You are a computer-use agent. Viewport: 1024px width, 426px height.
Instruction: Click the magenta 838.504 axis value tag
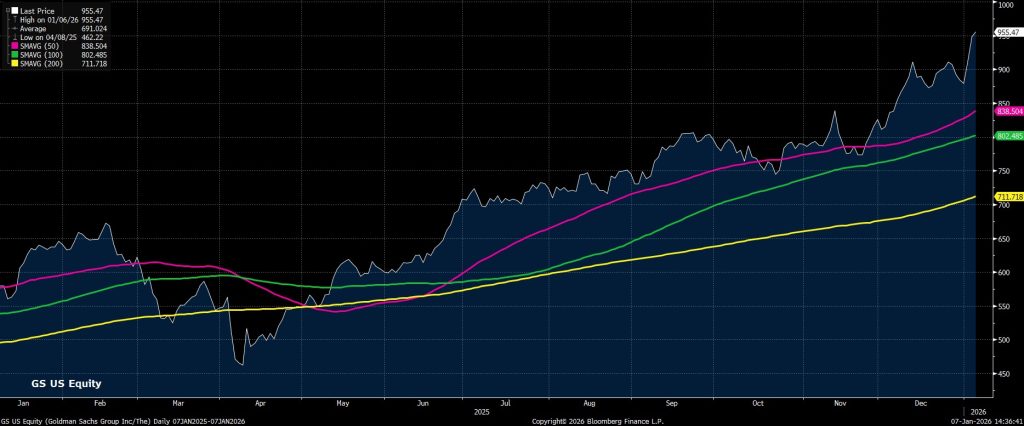1008,113
